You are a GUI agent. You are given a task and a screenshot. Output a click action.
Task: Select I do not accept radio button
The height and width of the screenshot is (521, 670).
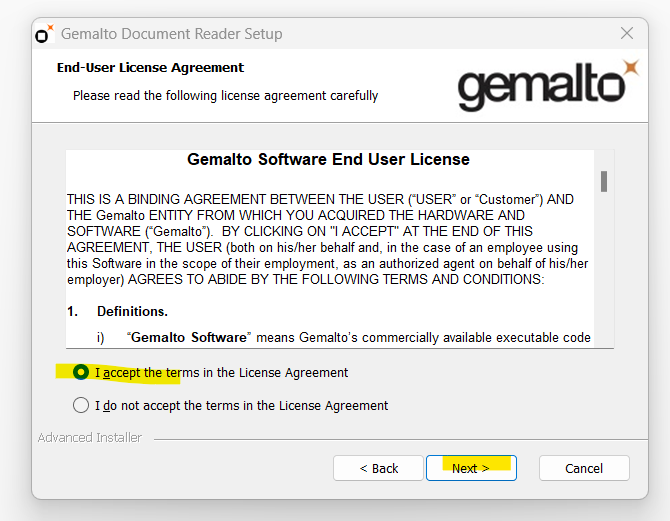pyautogui.click(x=81, y=405)
